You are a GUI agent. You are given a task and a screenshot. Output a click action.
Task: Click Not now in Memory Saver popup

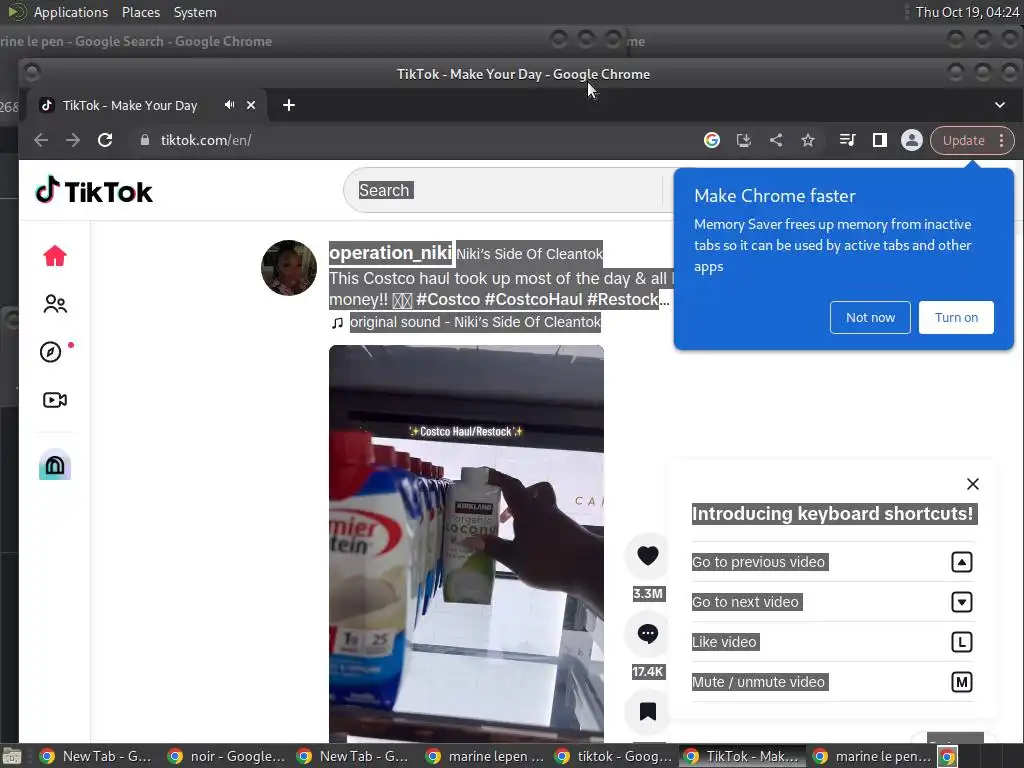tap(870, 317)
